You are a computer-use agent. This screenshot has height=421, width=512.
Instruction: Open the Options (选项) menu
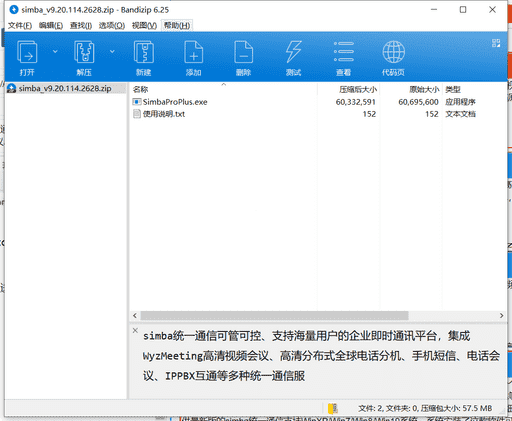[x=112, y=25]
